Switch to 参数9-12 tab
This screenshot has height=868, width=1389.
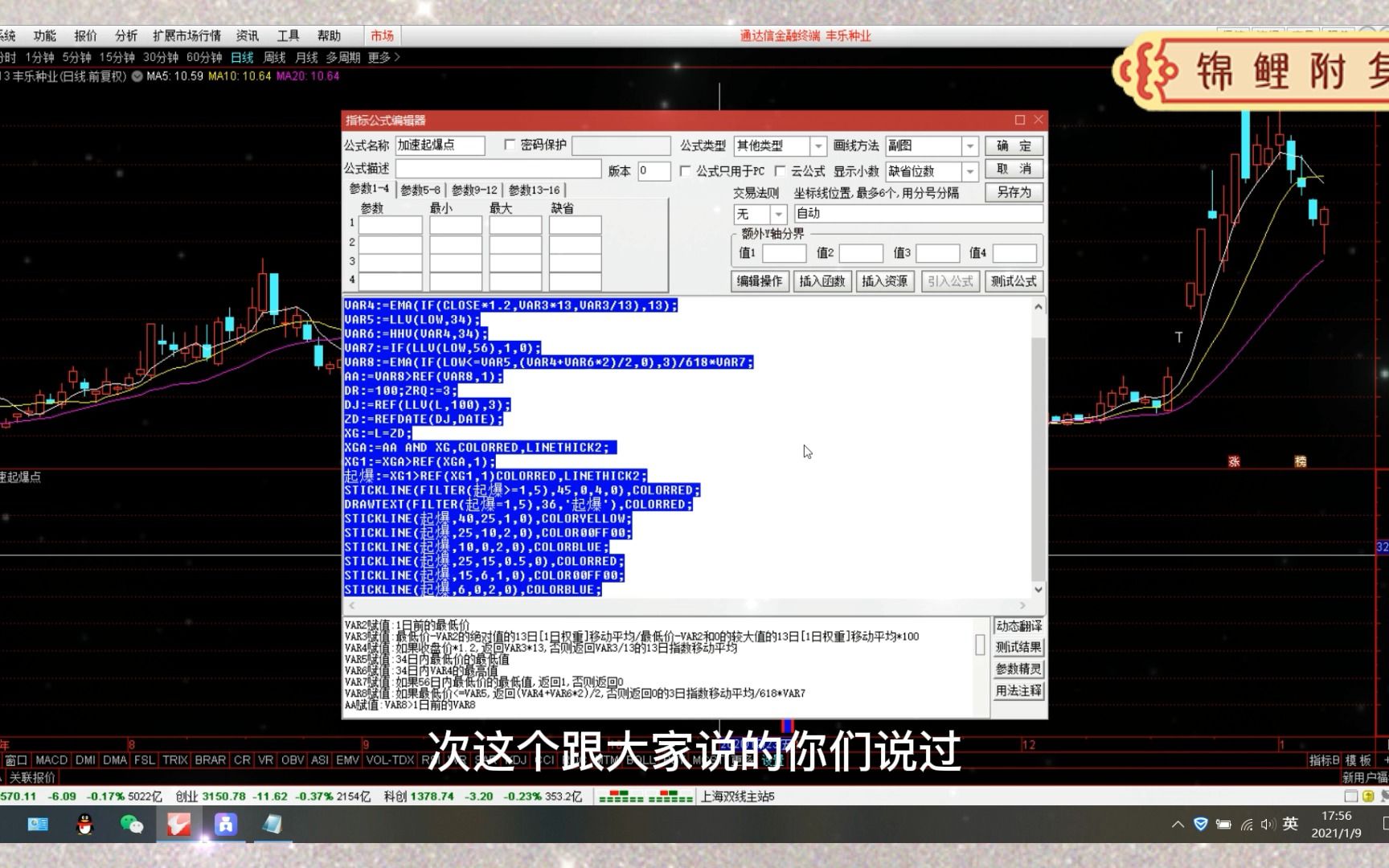point(474,190)
